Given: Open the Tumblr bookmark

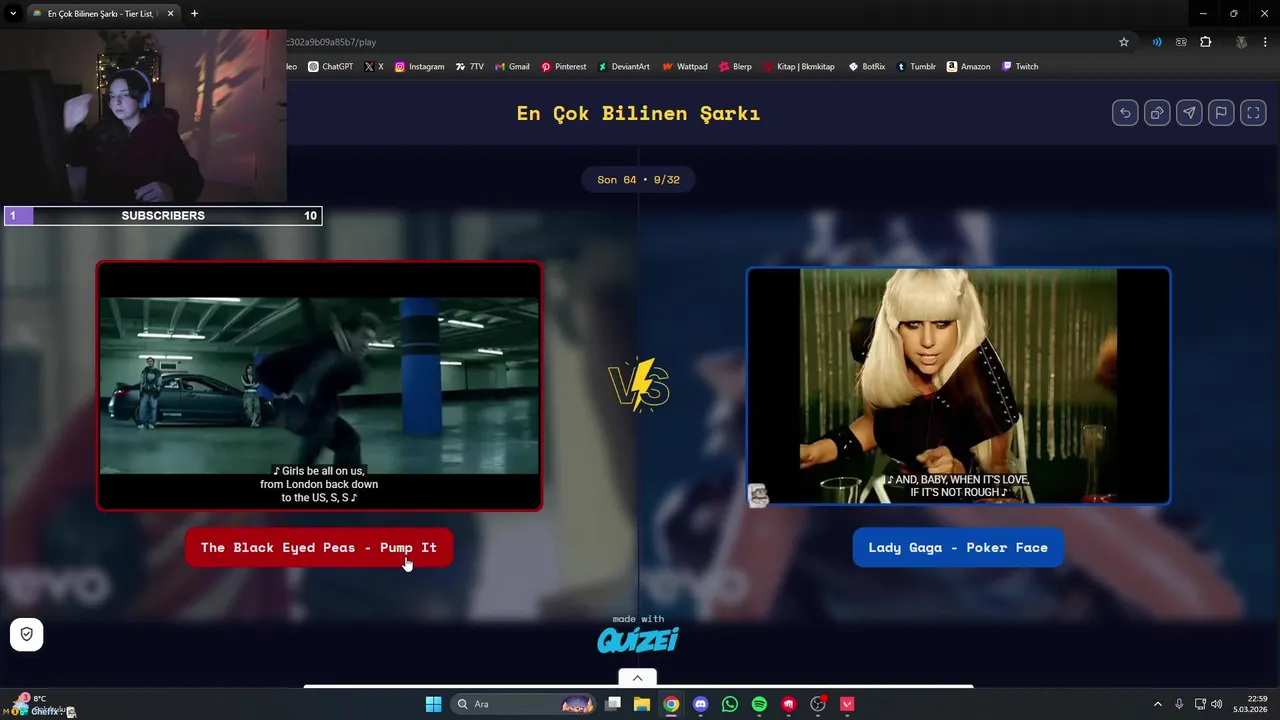Looking at the screenshot, I should pyautogui.click(x=916, y=67).
